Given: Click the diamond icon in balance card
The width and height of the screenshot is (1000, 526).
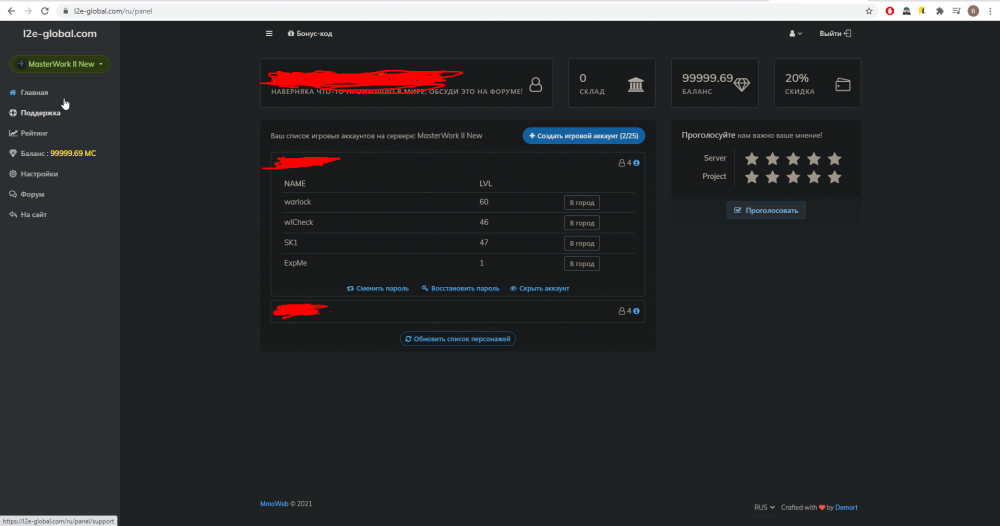Looking at the screenshot, I should coord(741,85).
